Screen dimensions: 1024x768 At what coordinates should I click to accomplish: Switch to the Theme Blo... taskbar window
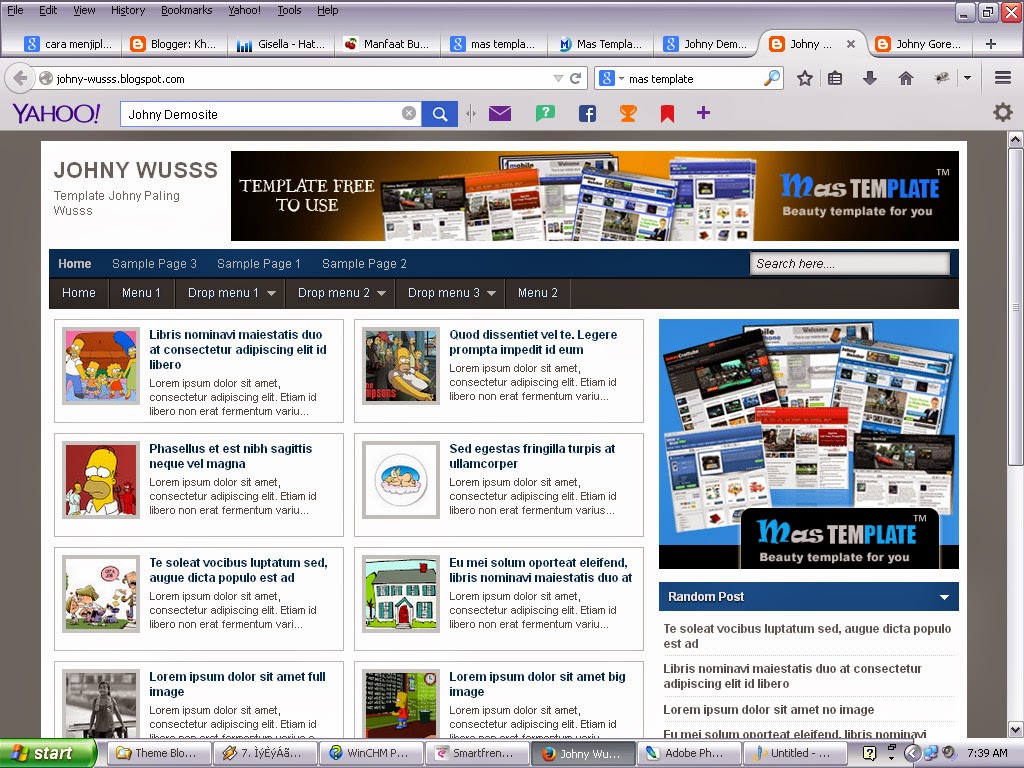coord(157,753)
